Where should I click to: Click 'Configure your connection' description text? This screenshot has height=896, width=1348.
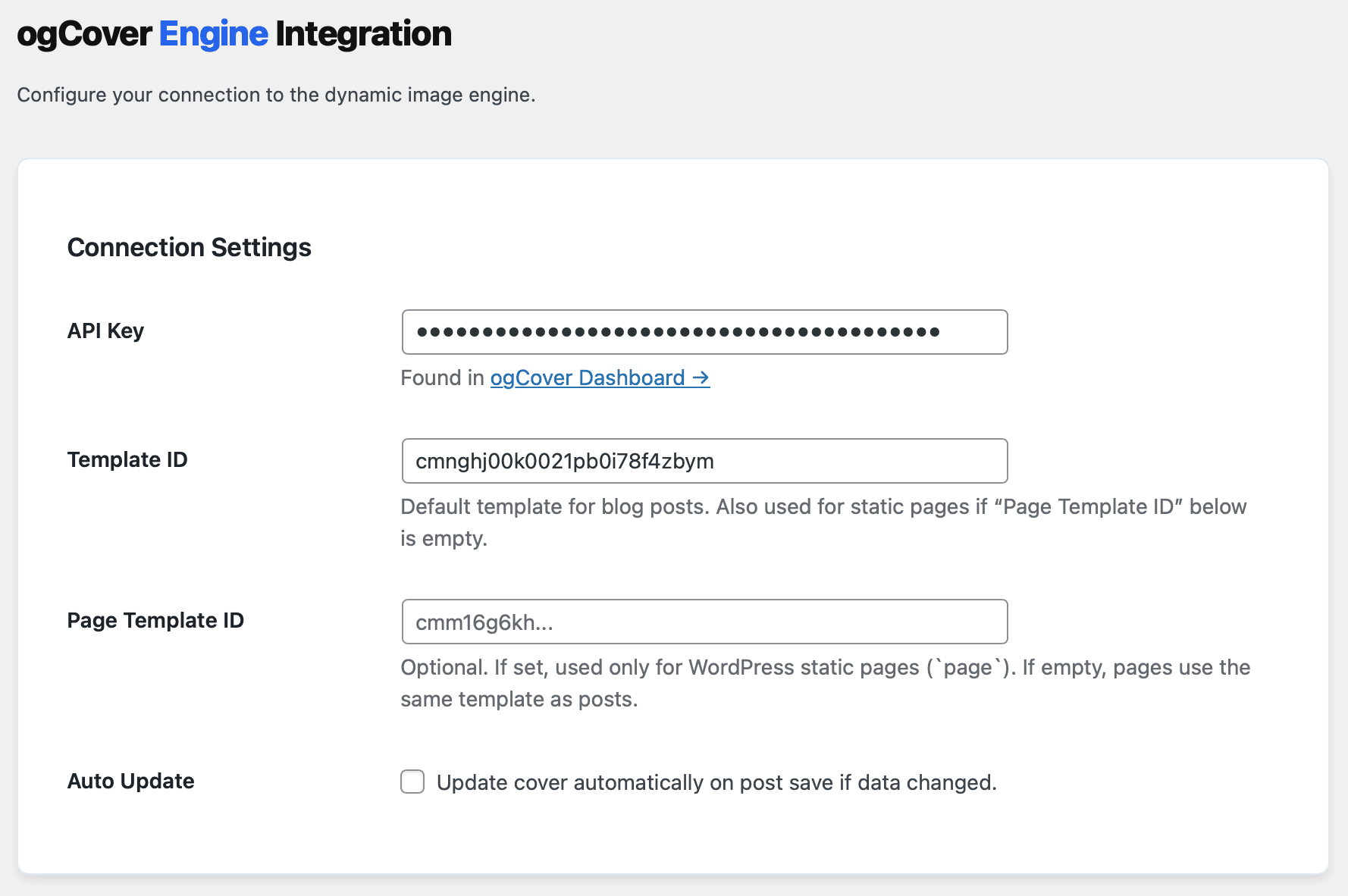tap(276, 95)
